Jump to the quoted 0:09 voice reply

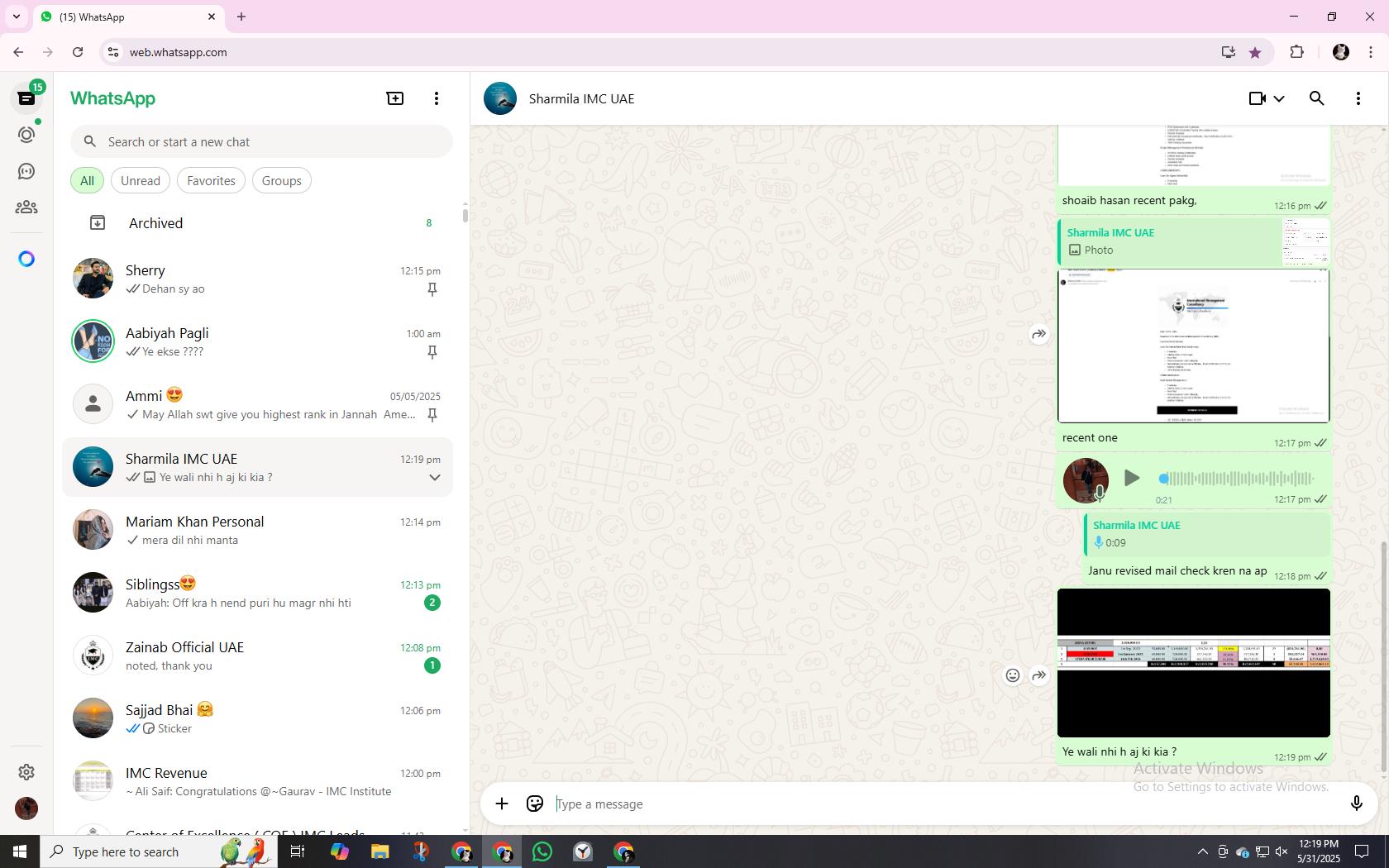[1207, 534]
